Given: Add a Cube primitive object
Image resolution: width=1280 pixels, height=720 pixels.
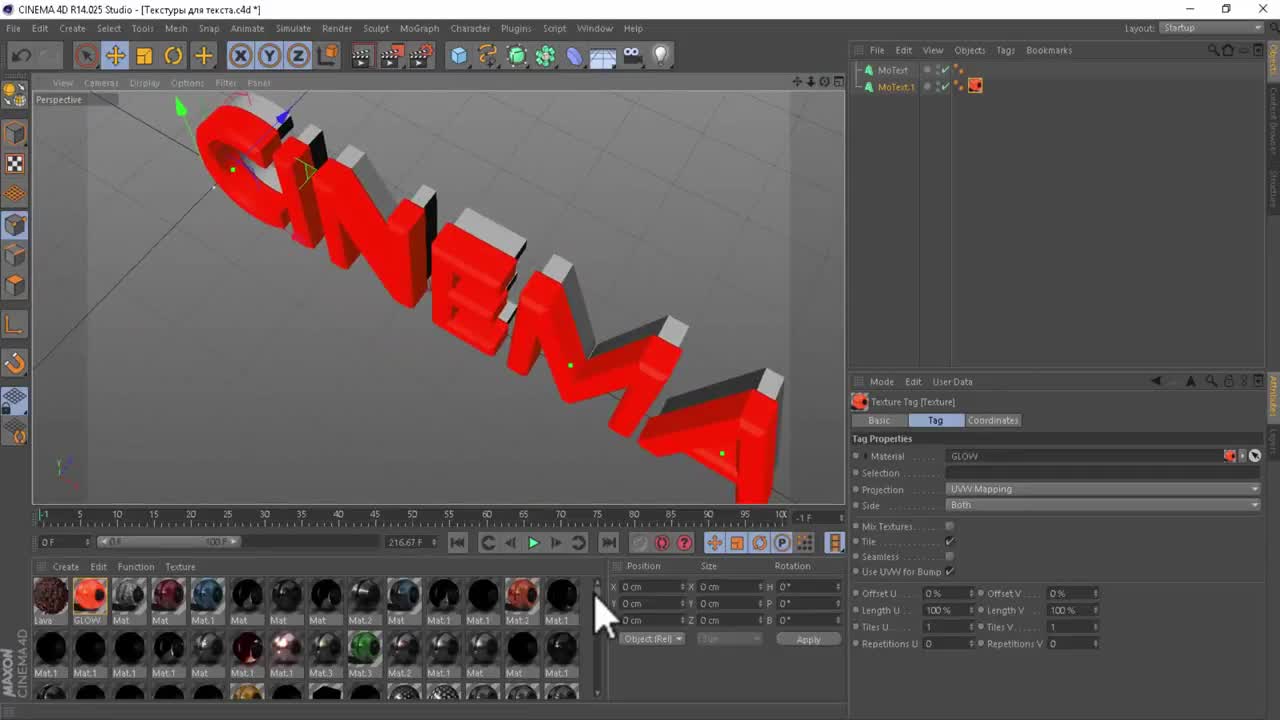Looking at the screenshot, I should [x=458, y=56].
